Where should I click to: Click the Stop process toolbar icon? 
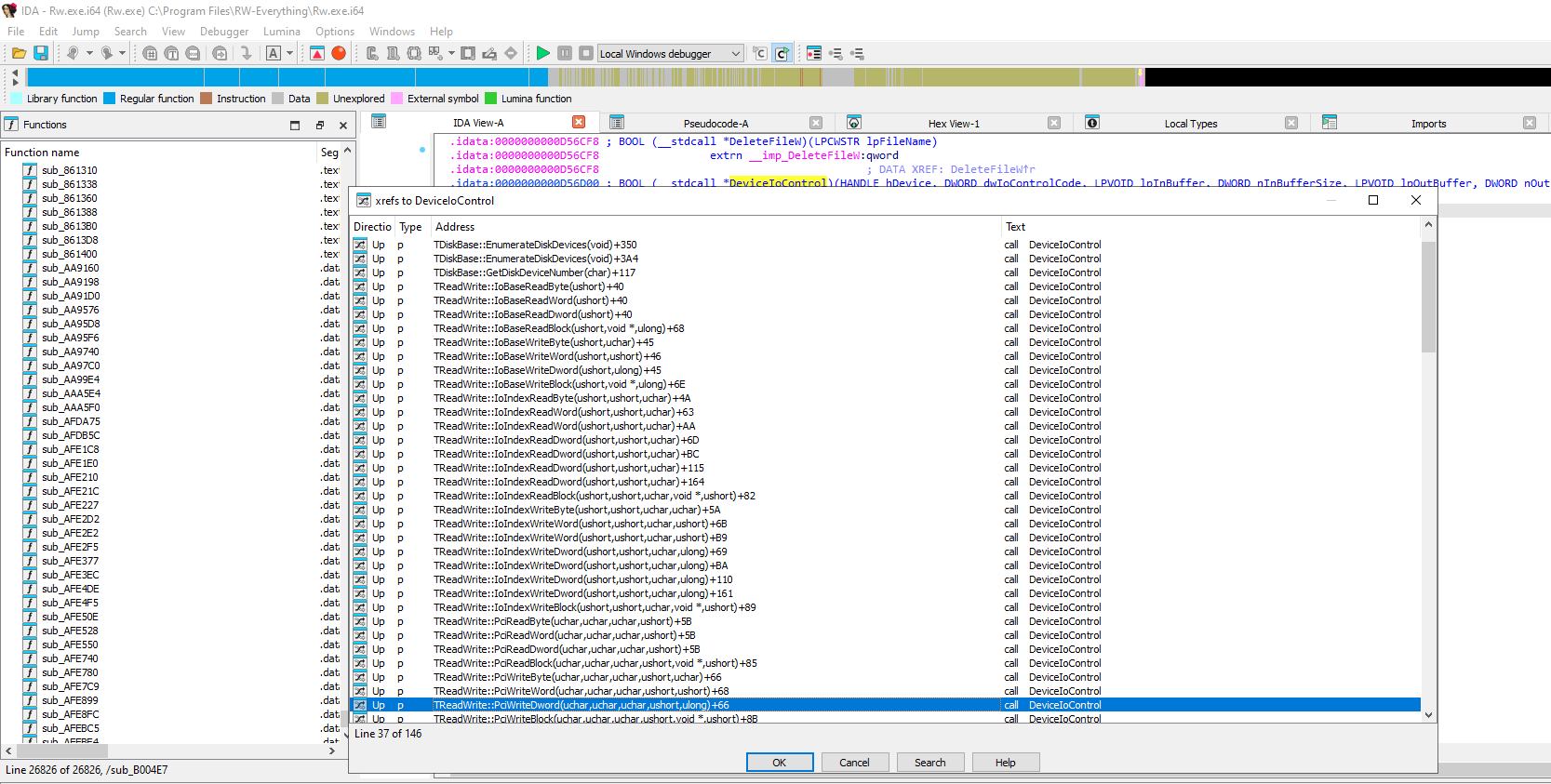pyautogui.click(x=586, y=54)
